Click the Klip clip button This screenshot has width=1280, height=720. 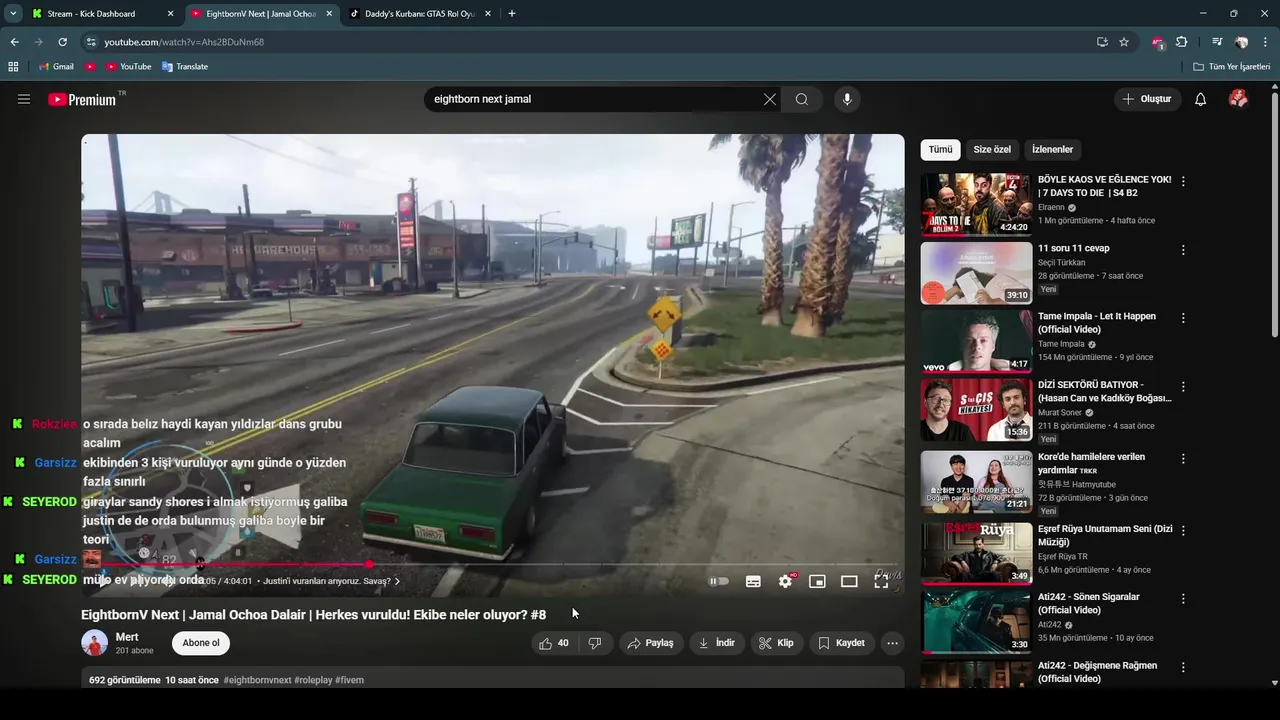tap(776, 643)
